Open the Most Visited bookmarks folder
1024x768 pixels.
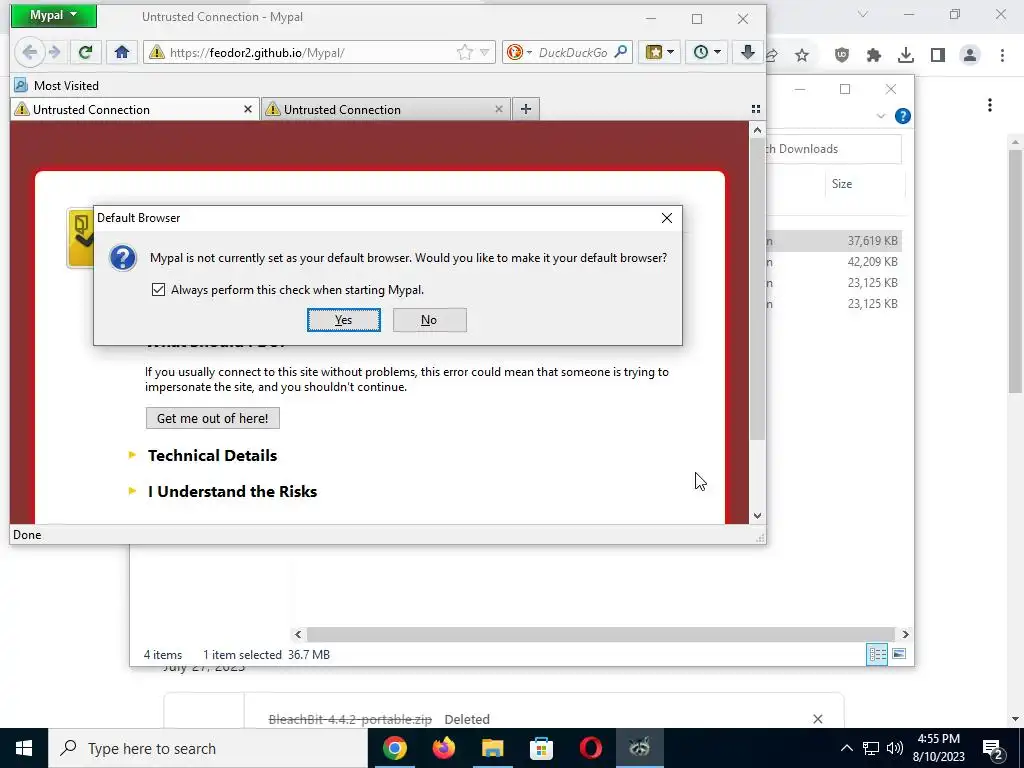pos(57,86)
